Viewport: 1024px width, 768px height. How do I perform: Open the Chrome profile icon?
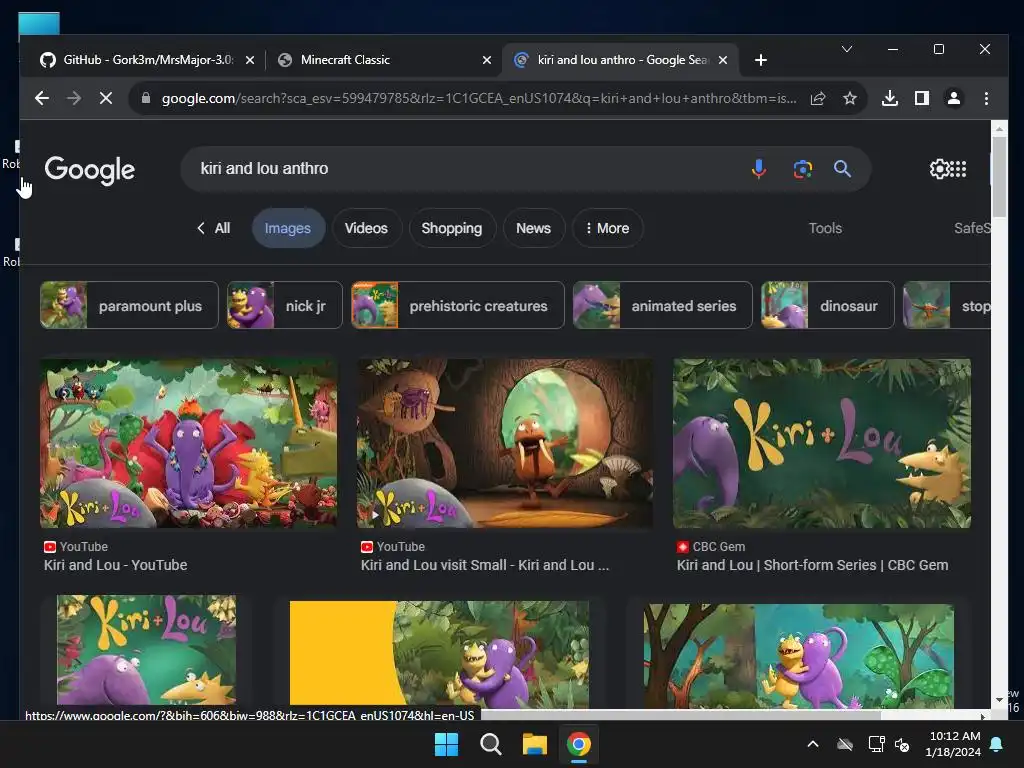[x=953, y=98]
